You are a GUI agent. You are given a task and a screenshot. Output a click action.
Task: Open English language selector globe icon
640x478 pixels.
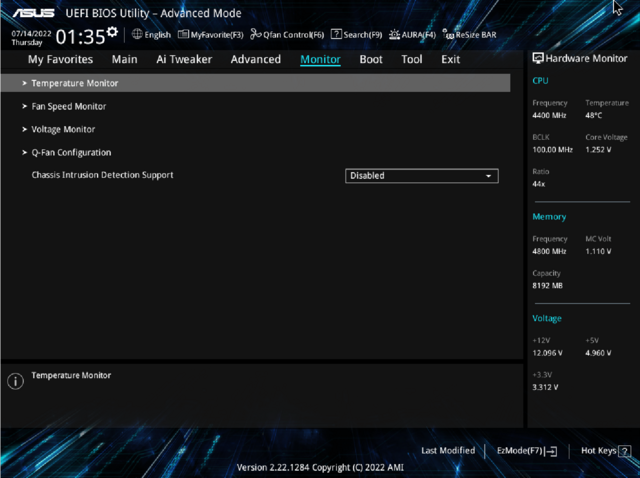138,34
